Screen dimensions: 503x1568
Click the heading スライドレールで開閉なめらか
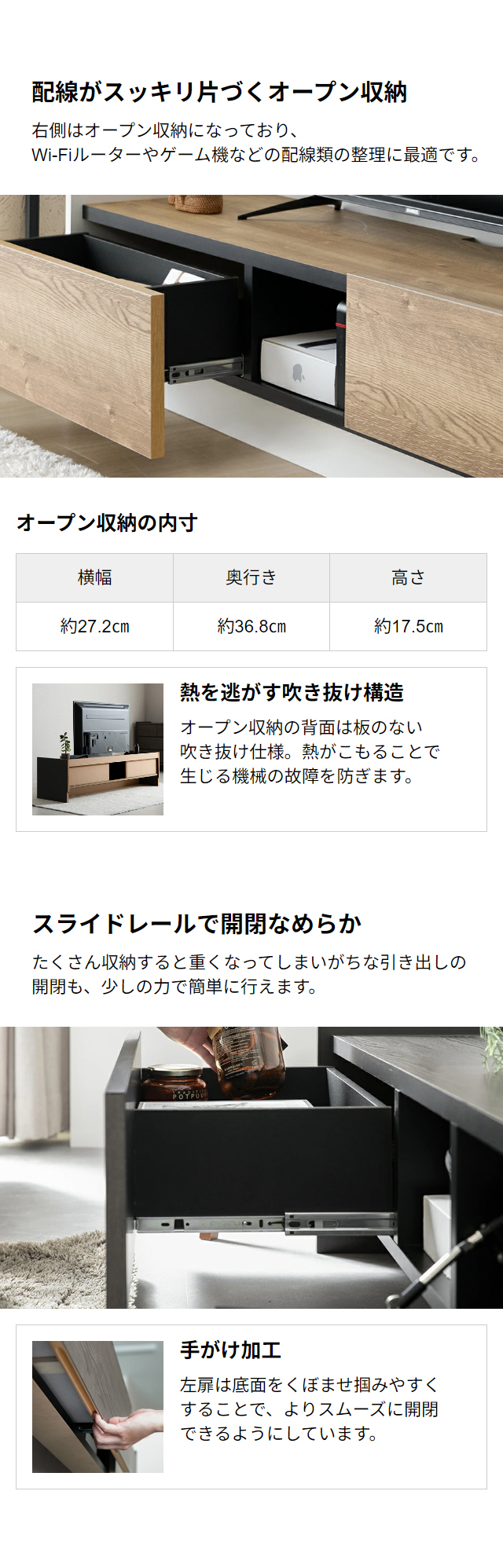click(196, 923)
